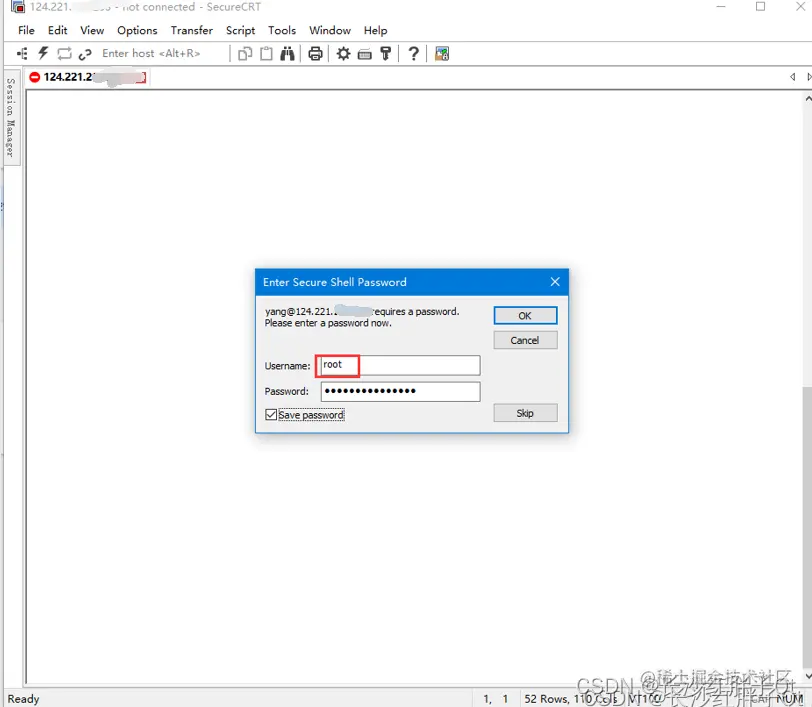Screen dimensions: 812x707
Task: Open the File menu
Action: point(26,31)
